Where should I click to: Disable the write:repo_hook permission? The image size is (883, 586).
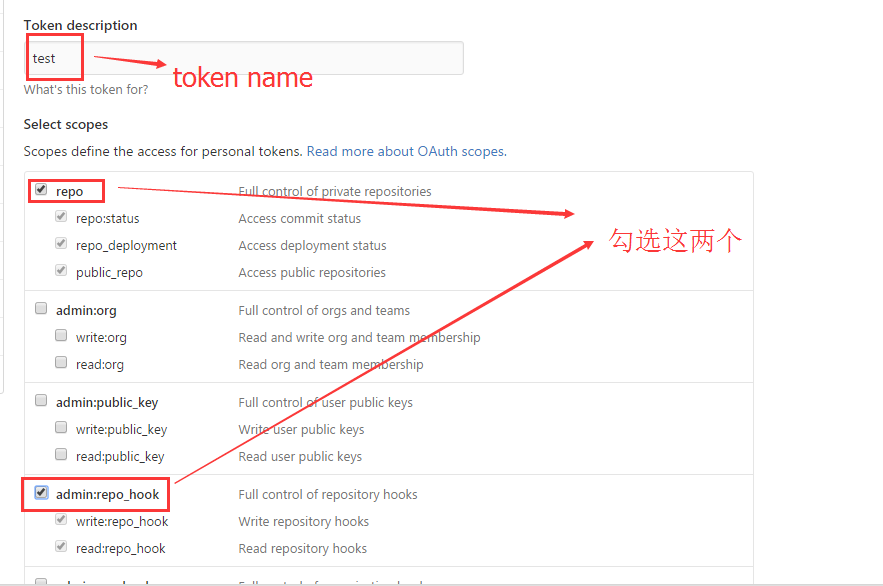tap(61, 518)
